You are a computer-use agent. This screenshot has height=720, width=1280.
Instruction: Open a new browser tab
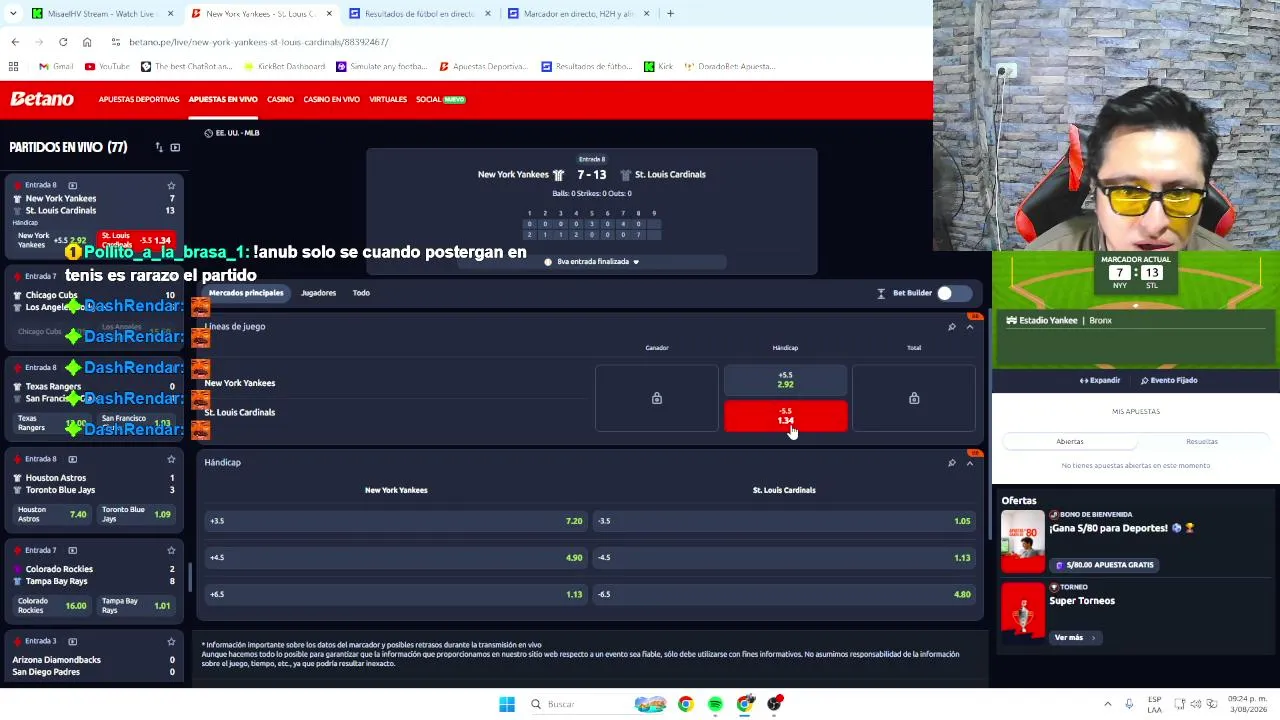670,14
